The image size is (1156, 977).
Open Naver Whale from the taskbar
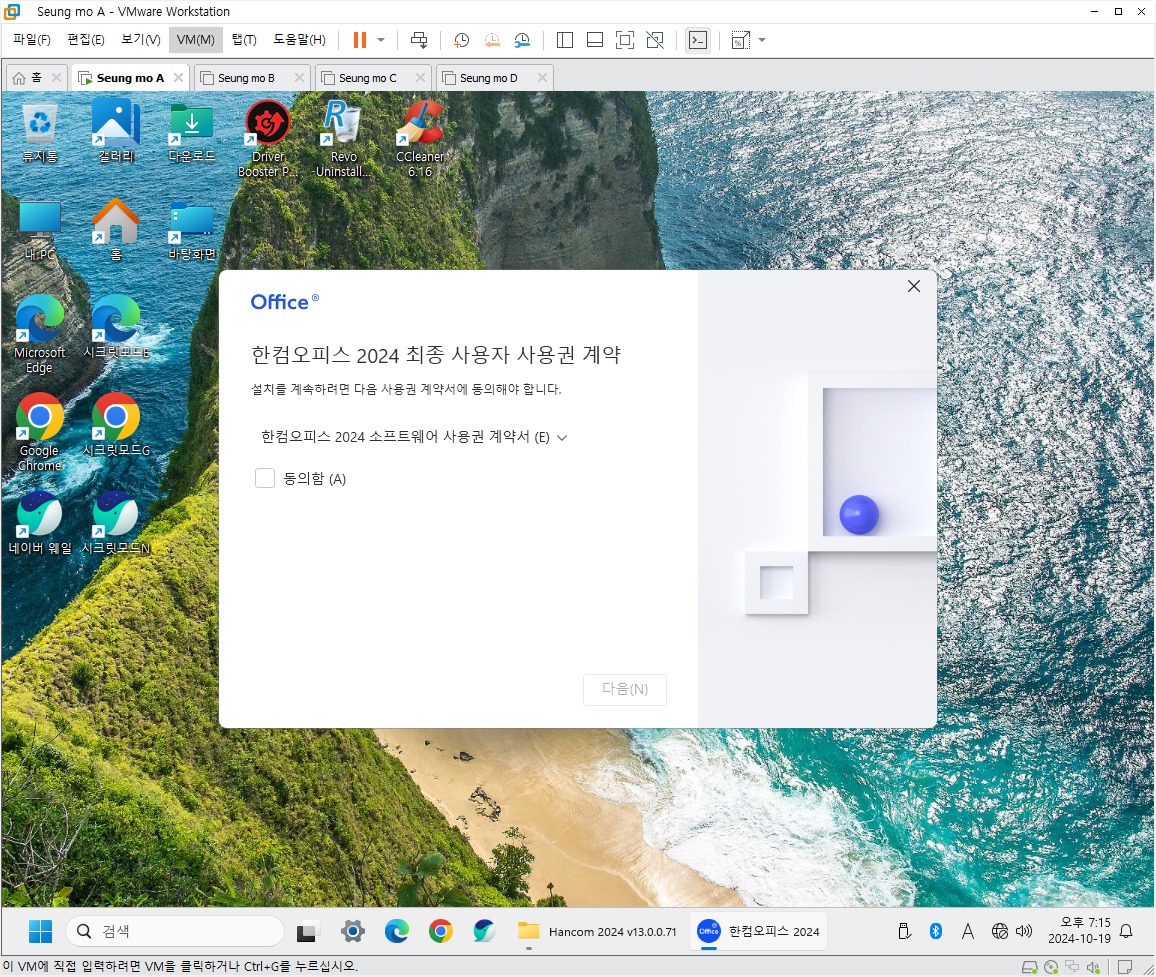484,931
